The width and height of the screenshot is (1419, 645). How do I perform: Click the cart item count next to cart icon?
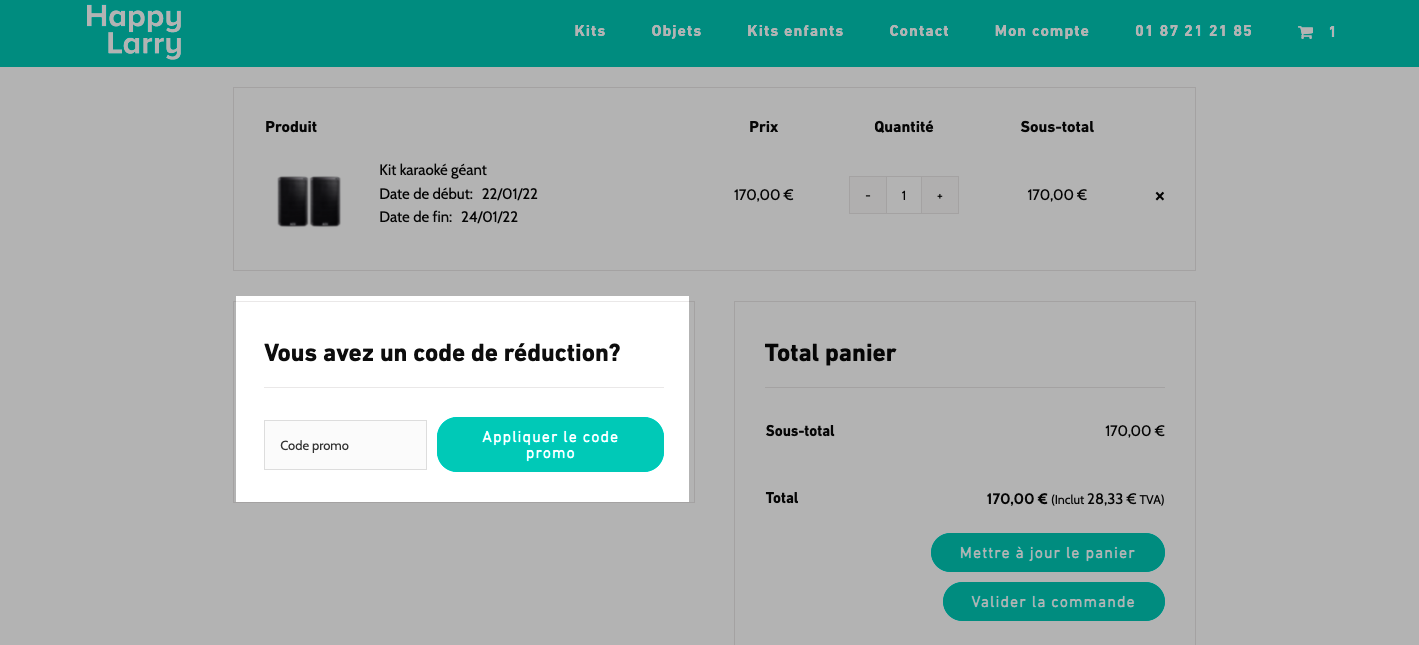(1332, 32)
